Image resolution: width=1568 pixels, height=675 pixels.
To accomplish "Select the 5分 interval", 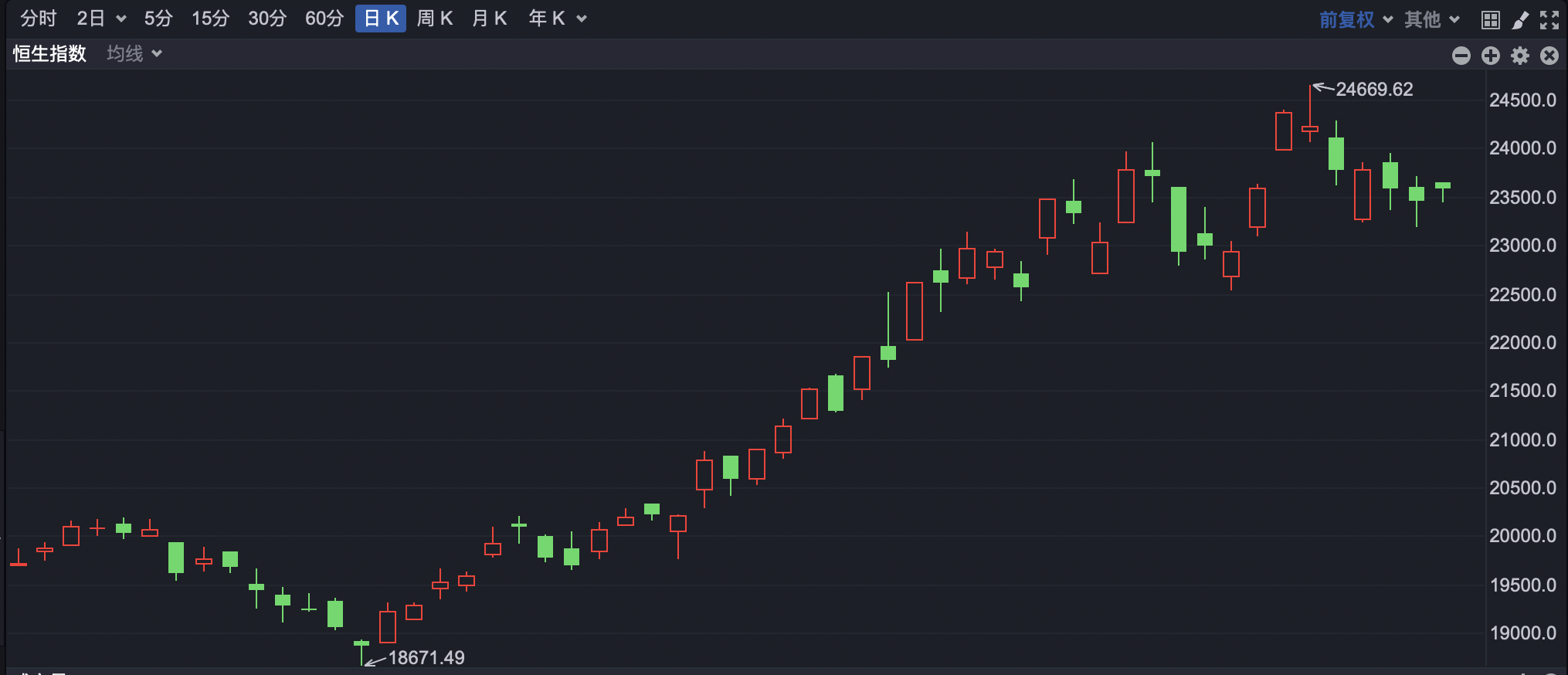I will (158, 19).
